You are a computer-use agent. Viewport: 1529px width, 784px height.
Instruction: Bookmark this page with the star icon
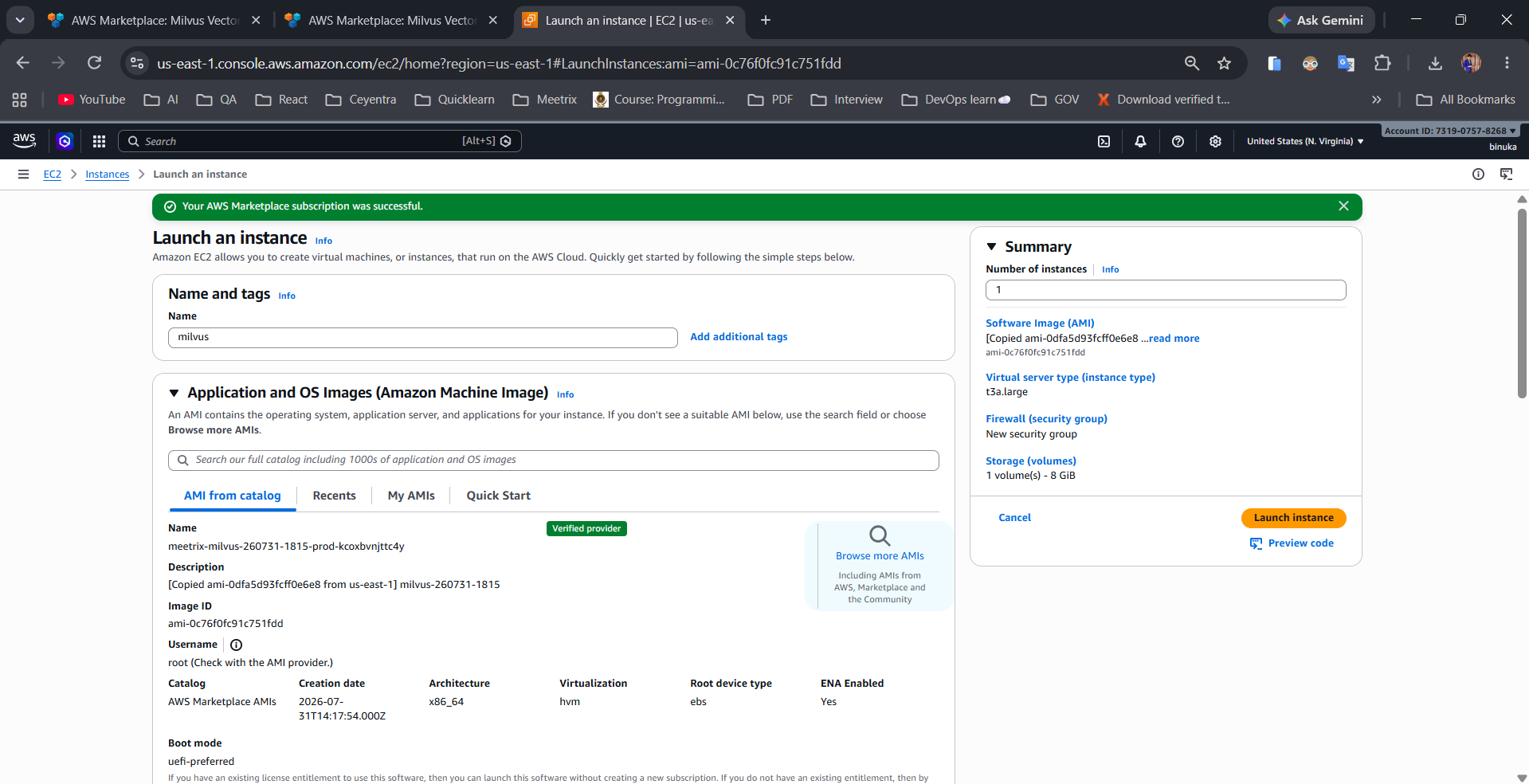coord(1224,63)
